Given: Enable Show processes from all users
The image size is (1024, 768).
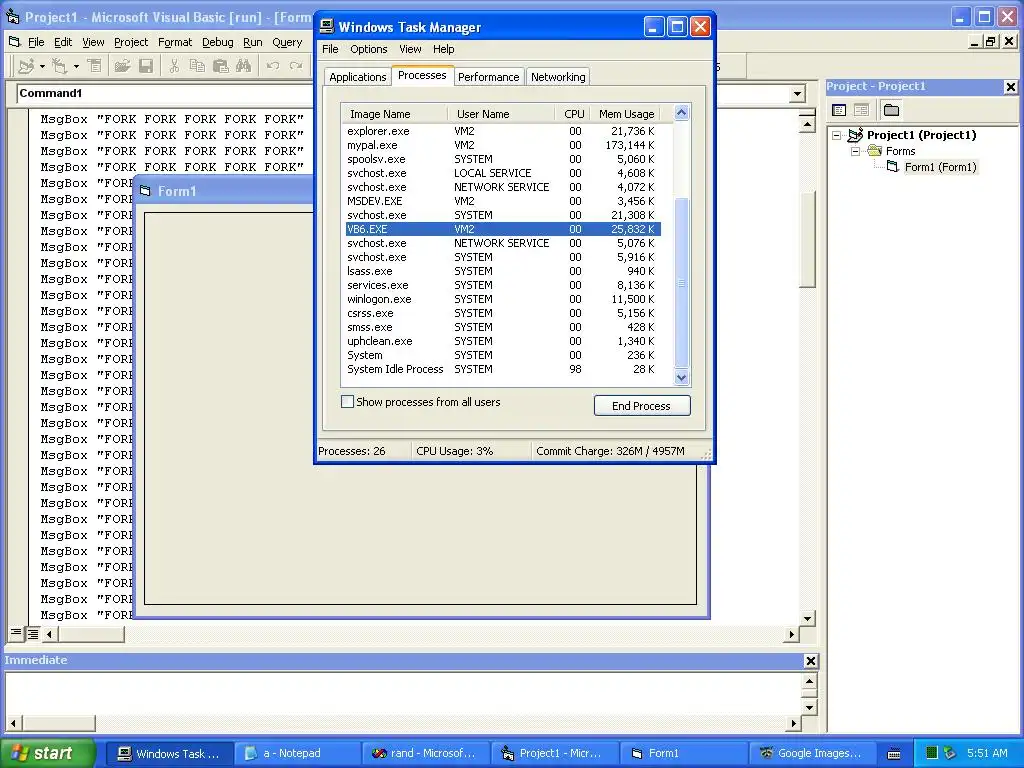Looking at the screenshot, I should click(x=347, y=402).
